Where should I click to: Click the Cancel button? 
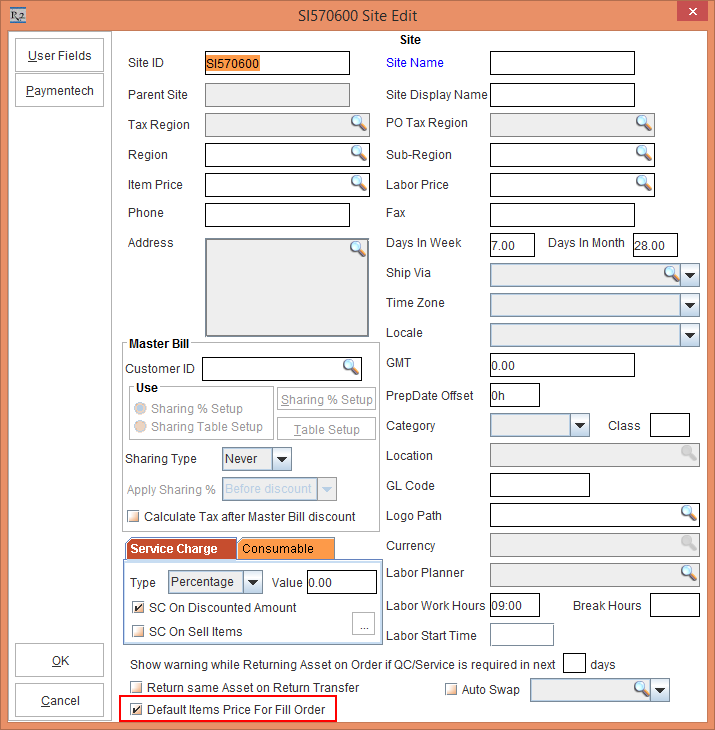click(x=60, y=700)
